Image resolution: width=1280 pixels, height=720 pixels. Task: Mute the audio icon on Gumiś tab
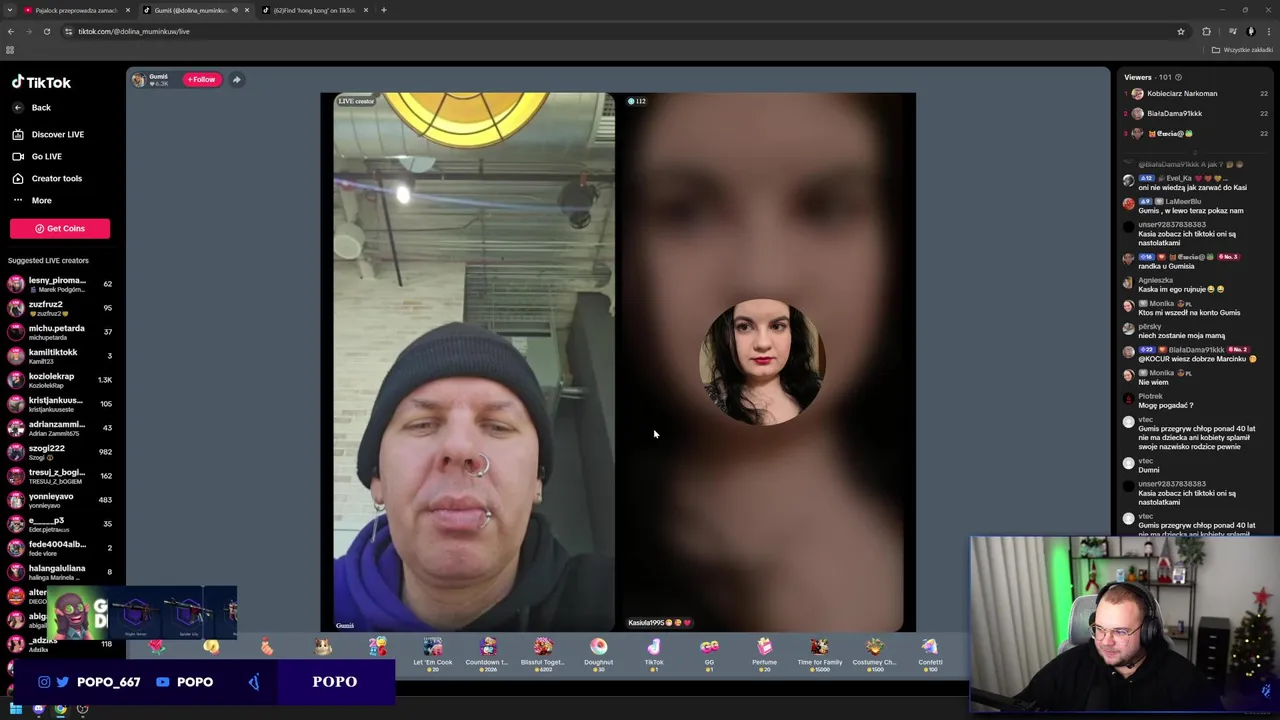[235, 10]
